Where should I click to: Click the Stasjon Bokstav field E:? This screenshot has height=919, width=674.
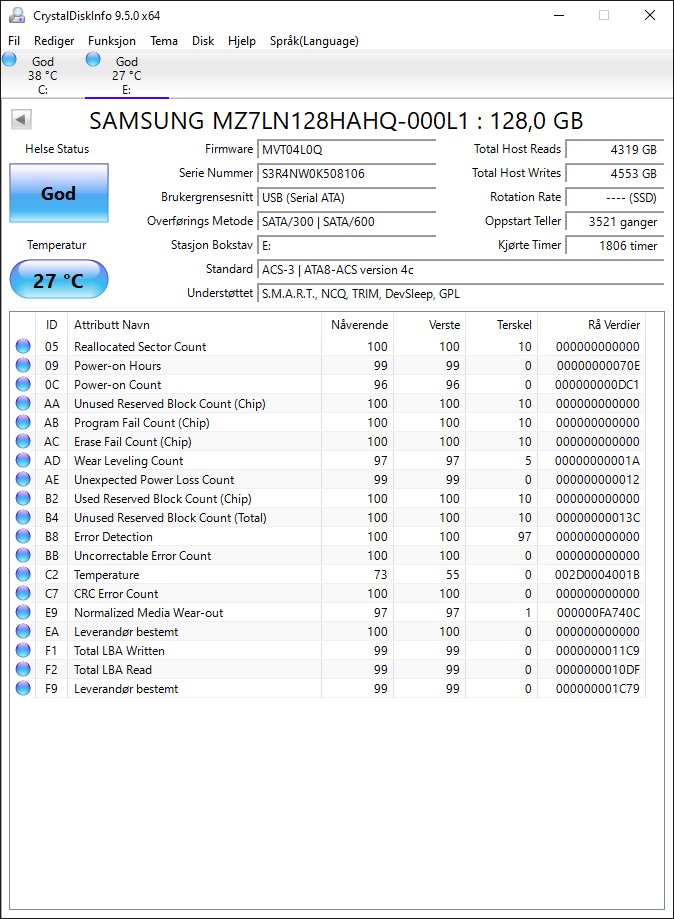[346, 246]
